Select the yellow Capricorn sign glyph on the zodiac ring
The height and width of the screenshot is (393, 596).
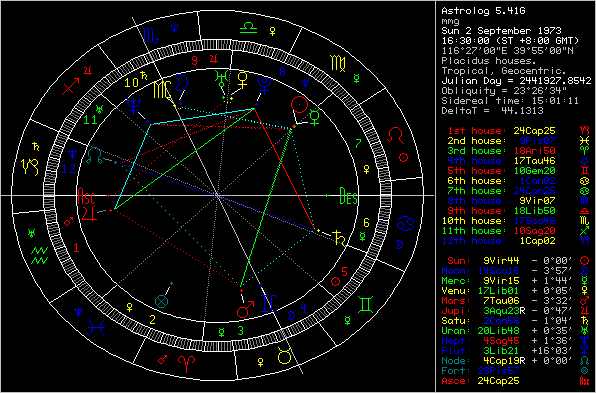click(x=31, y=168)
